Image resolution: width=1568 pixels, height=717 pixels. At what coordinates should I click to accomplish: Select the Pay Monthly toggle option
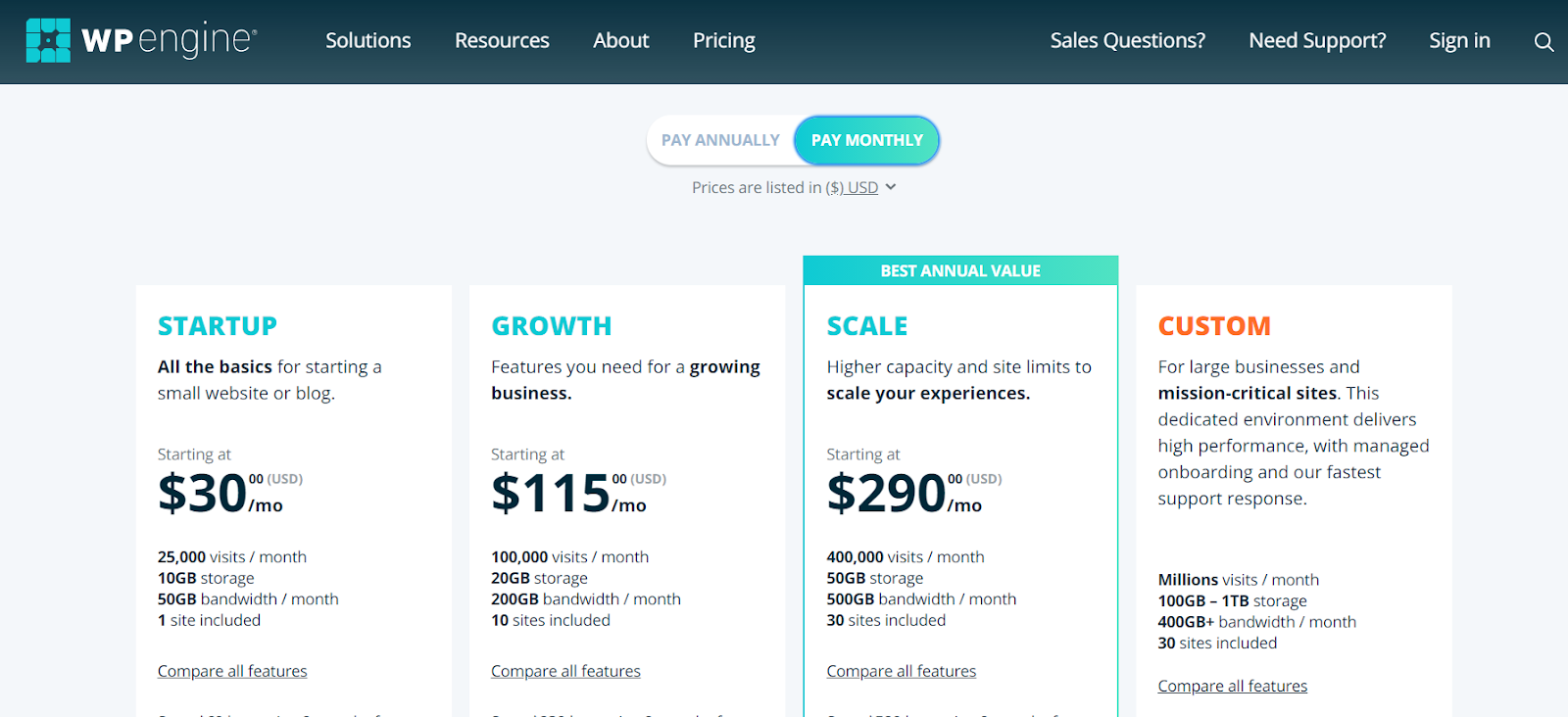point(866,140)
